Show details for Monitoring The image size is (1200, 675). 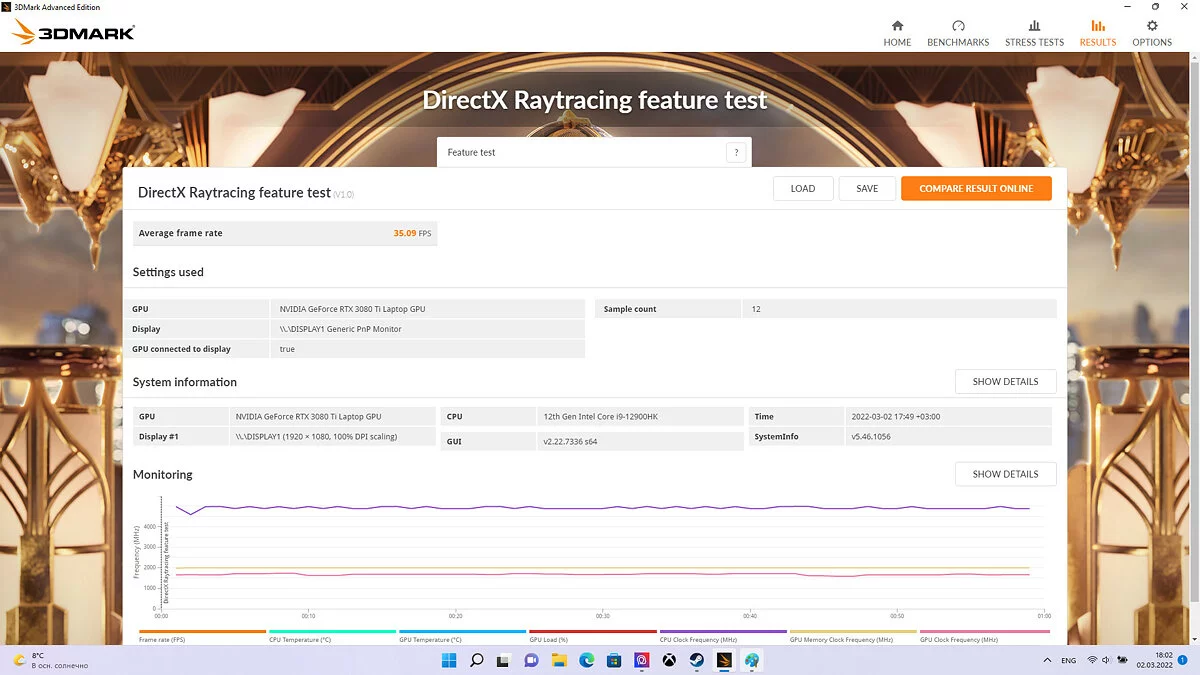coord(1005,474)
